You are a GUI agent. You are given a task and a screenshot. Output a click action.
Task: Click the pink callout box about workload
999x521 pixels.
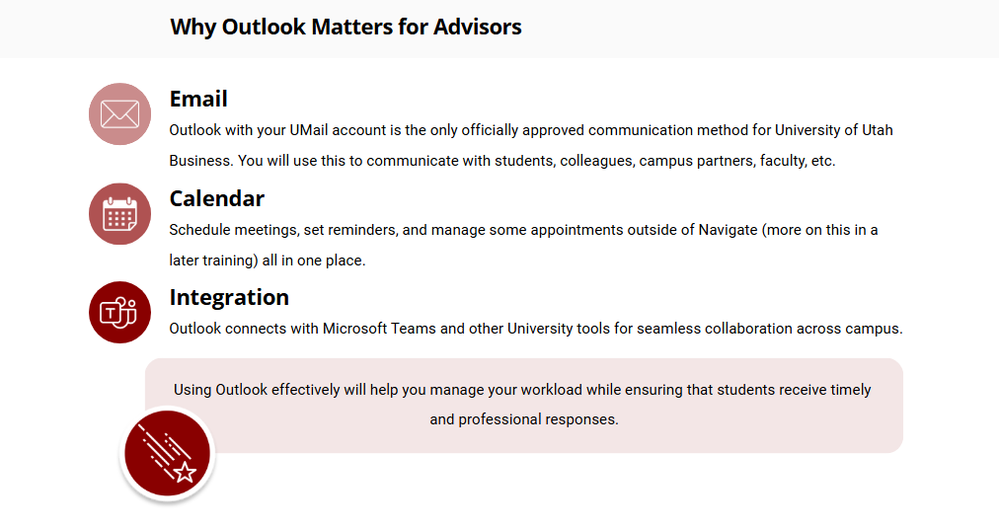coord(524,406)
